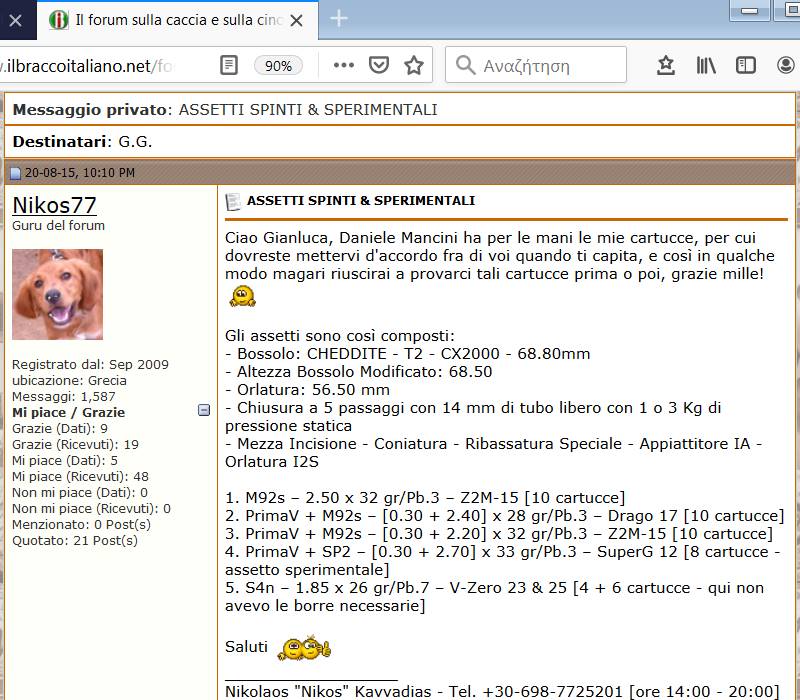Screen dimensions: 800x700
Task: Click in the Αναζήτηση search box
Action: click(536, 65)
